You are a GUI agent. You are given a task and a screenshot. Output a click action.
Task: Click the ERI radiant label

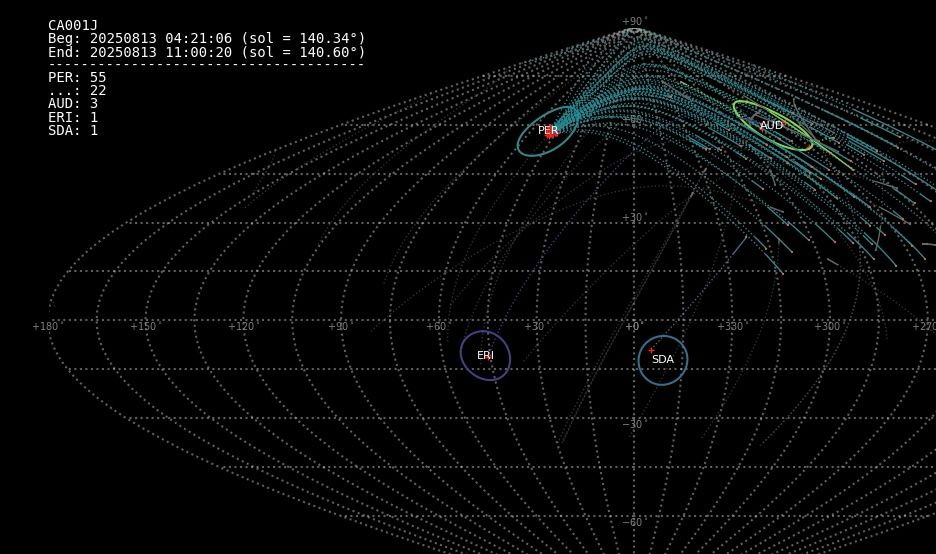coord(485,355)
